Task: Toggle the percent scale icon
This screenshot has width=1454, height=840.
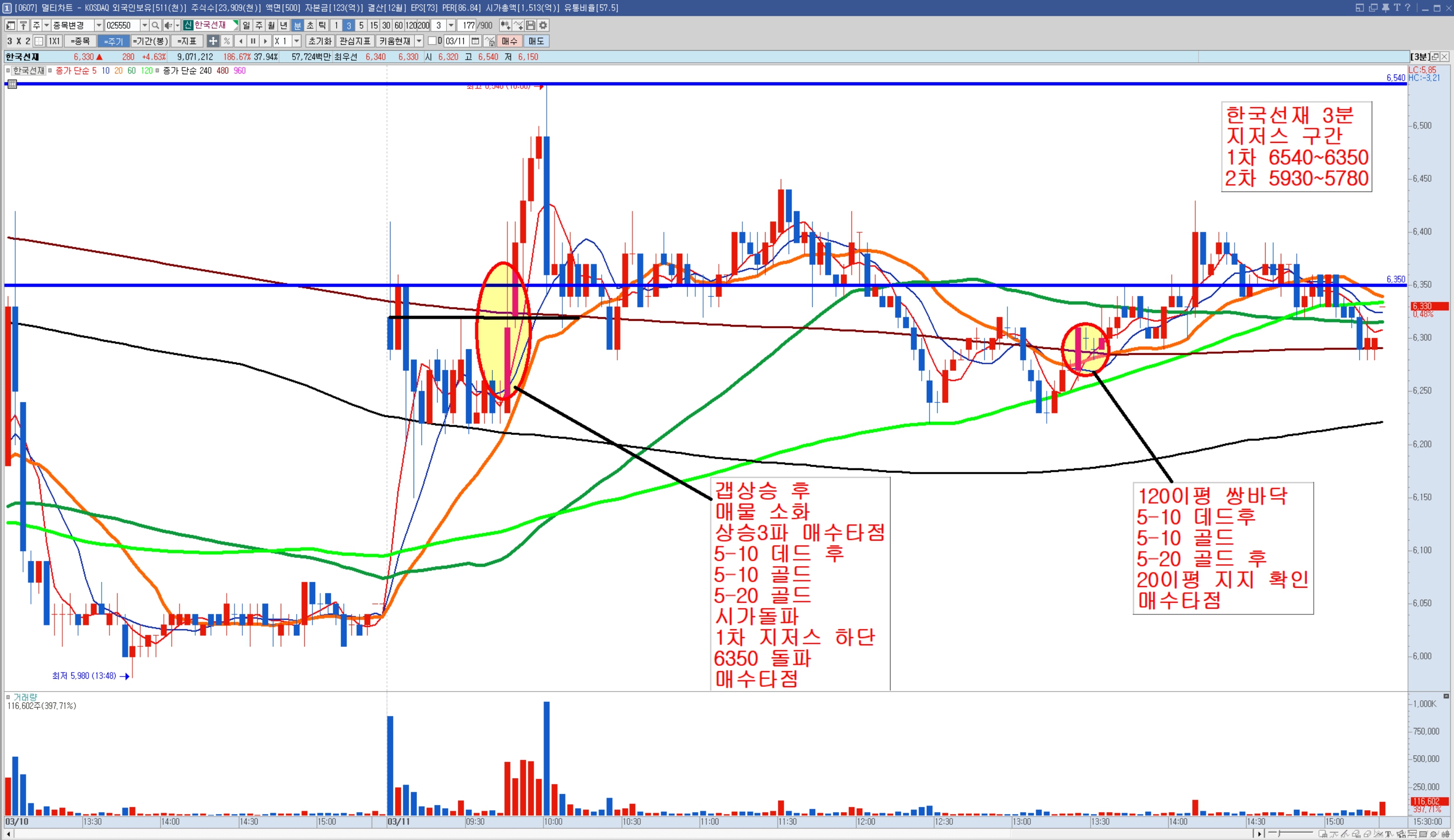Action: (227, 41)
